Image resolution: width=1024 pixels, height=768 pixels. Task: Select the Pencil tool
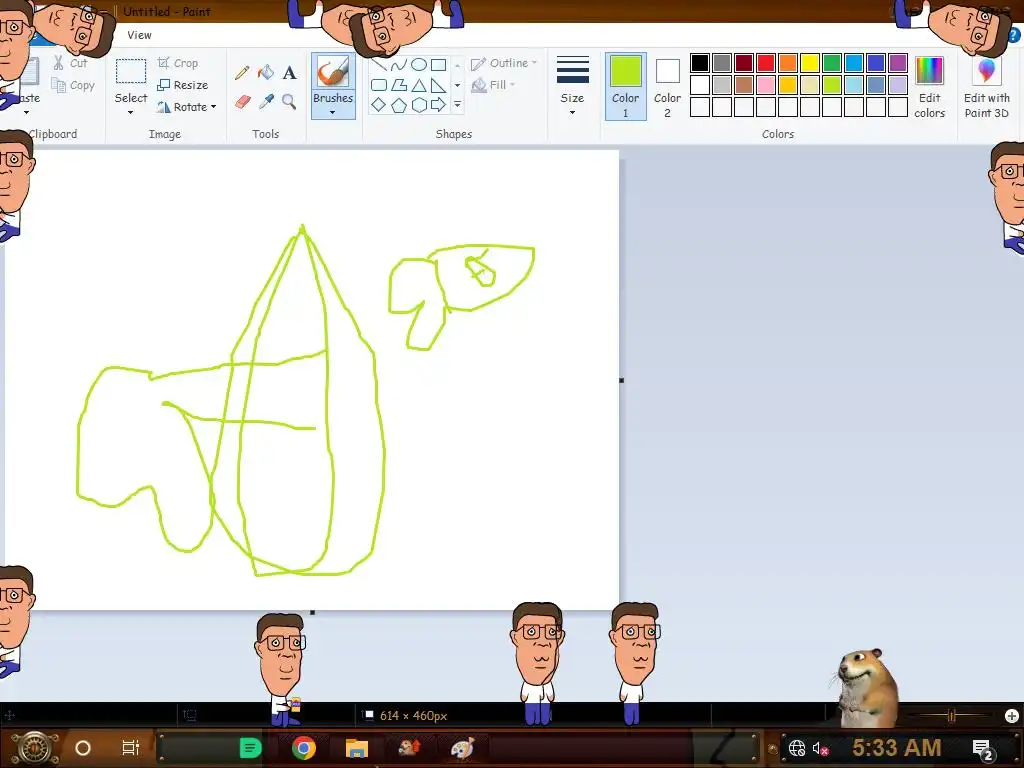coord(242,72)
